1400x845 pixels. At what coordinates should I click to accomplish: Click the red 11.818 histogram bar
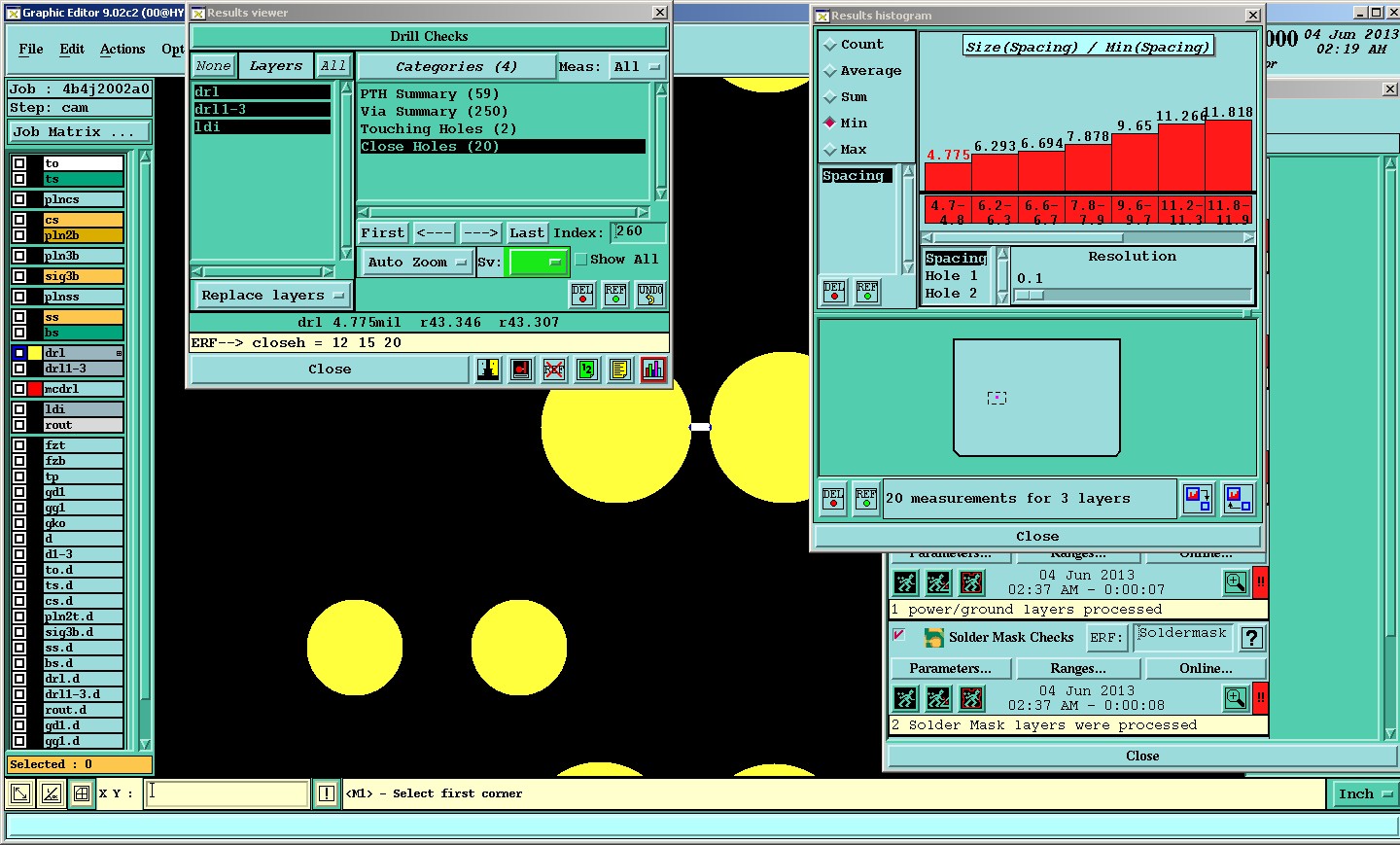(1229, 156)
